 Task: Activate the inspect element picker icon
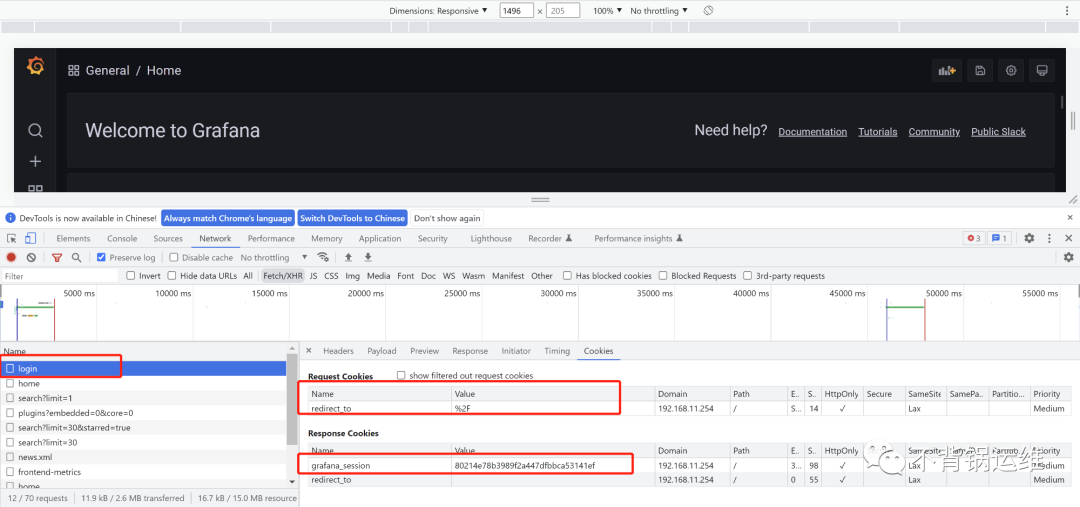12,238
